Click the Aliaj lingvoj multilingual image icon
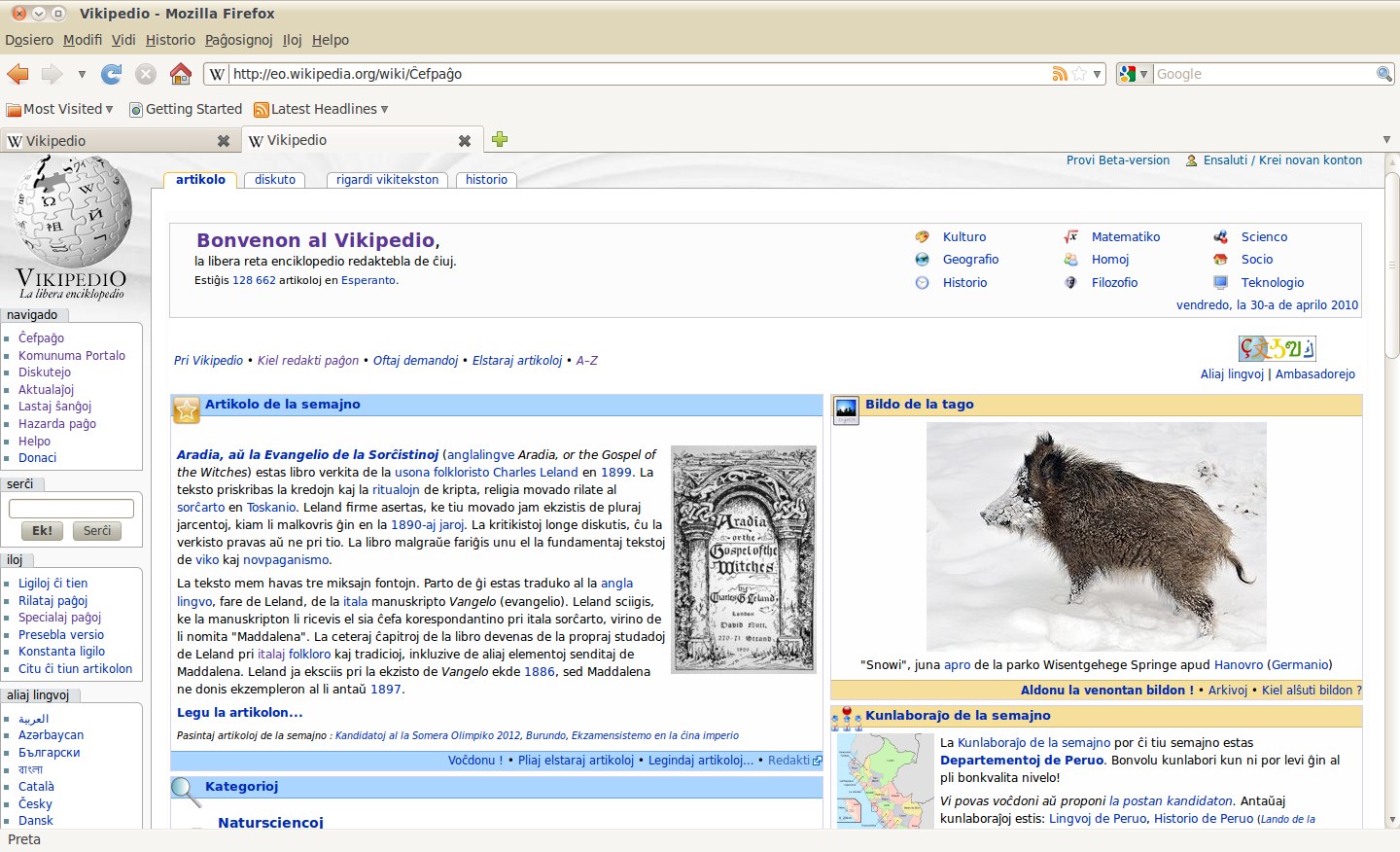This screenshot has height=852, width=1400. pyautogui.click(x=1277, y=348)
